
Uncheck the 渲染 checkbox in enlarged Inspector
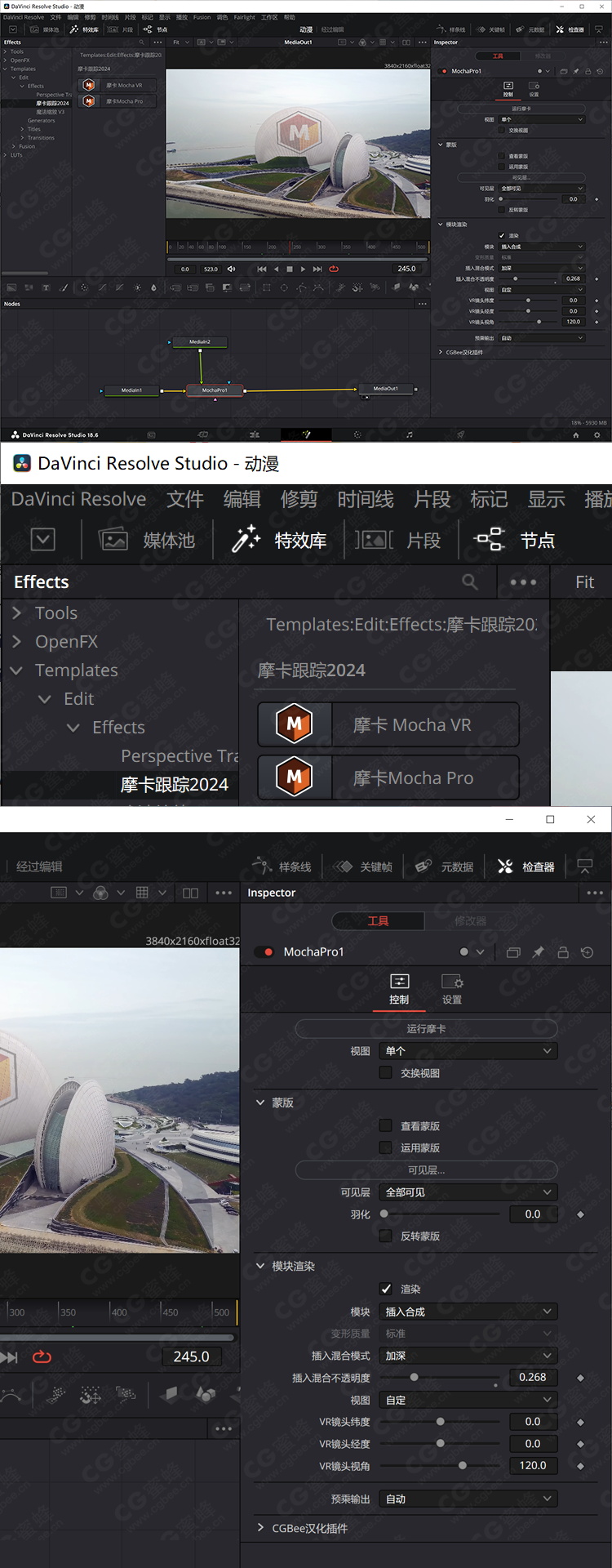coord(386,1289)
